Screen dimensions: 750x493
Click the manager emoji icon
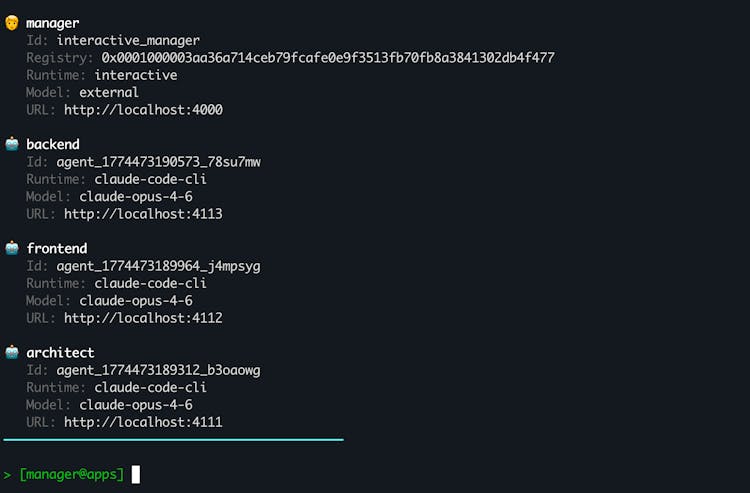[x=12, y=23]
